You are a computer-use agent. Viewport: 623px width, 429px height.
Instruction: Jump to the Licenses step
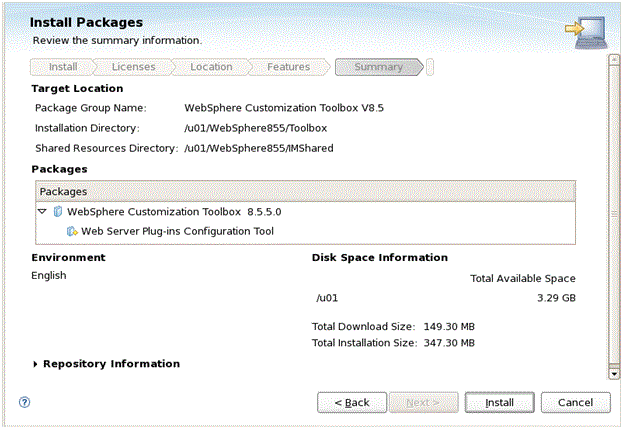coord(133,67)
